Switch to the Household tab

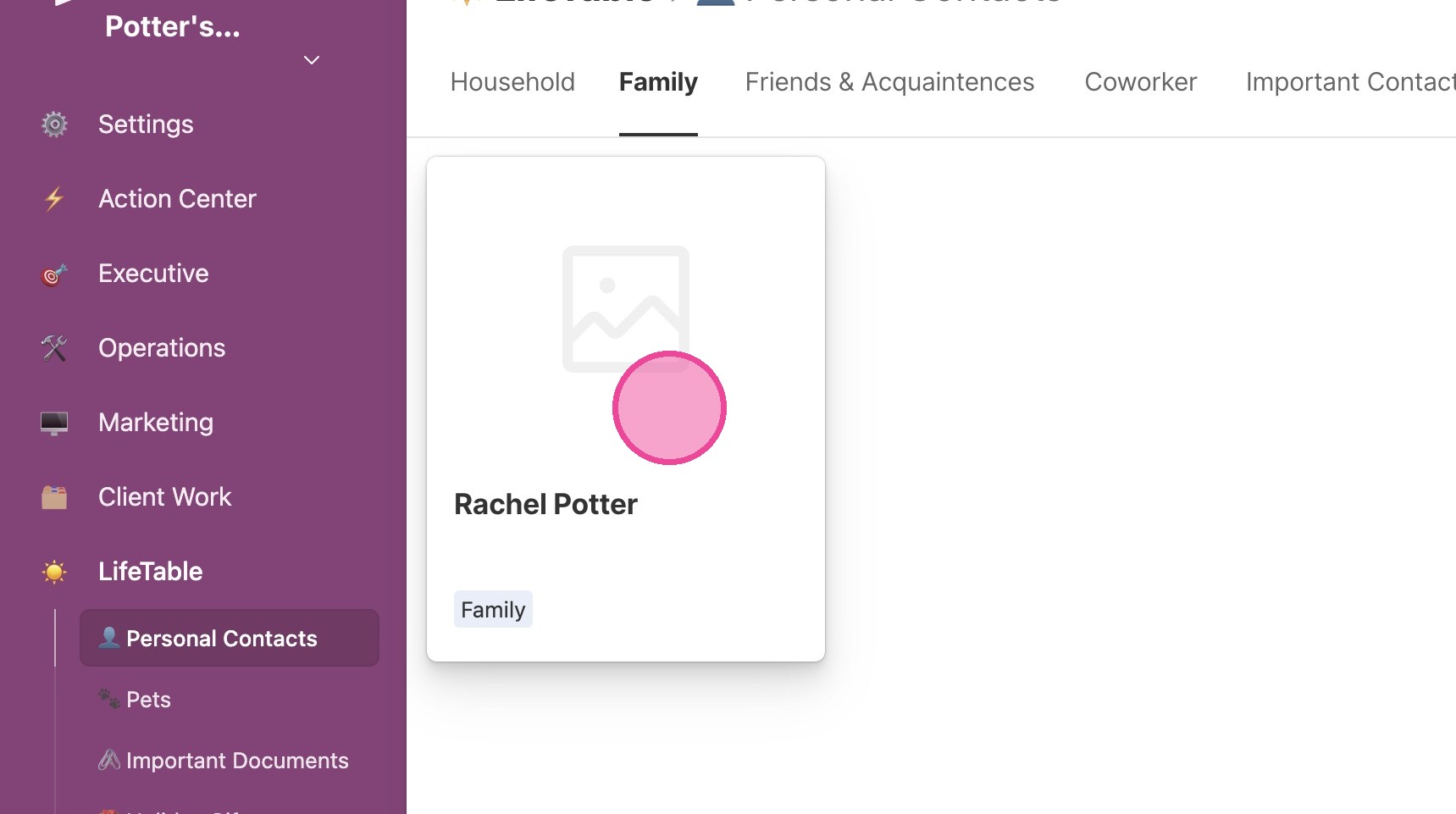512,82
